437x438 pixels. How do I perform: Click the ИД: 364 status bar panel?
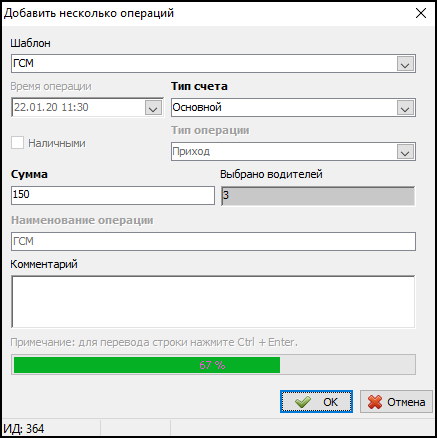(51, 428)
